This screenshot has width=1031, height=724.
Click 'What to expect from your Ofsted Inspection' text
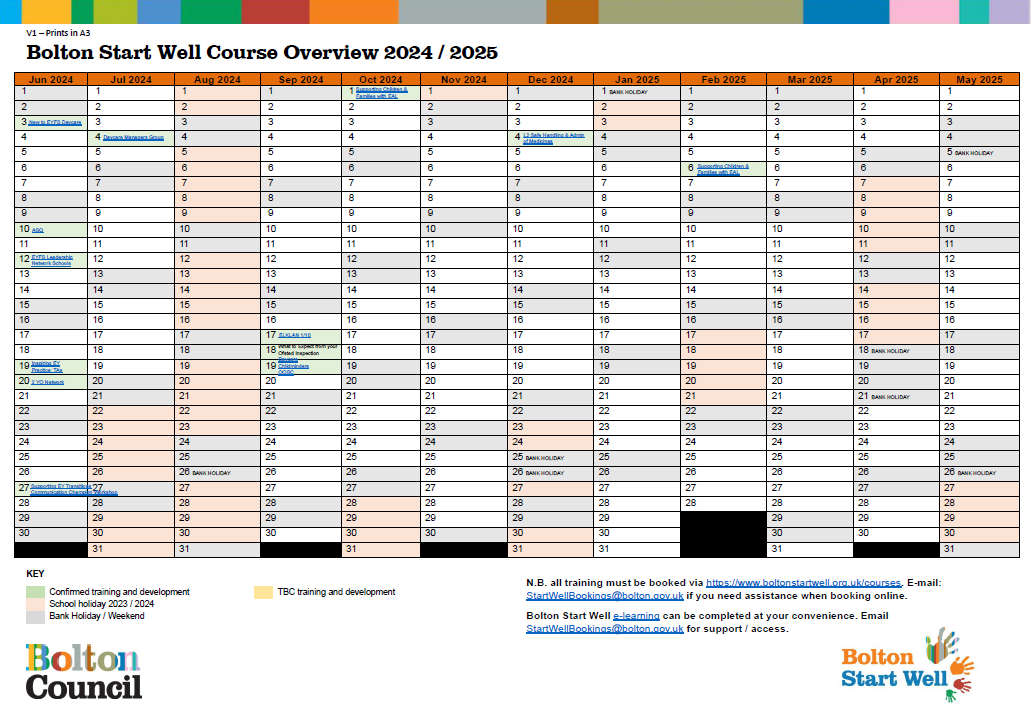tap(308, 350)
